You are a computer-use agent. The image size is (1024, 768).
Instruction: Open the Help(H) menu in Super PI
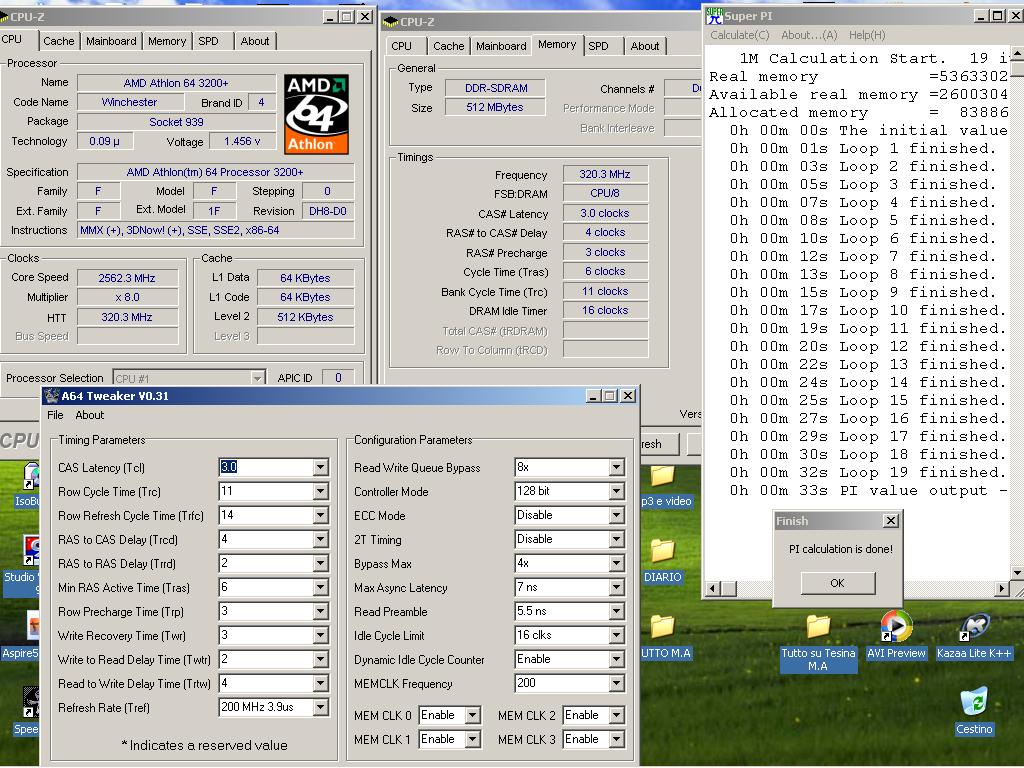[x=867, y=35]
